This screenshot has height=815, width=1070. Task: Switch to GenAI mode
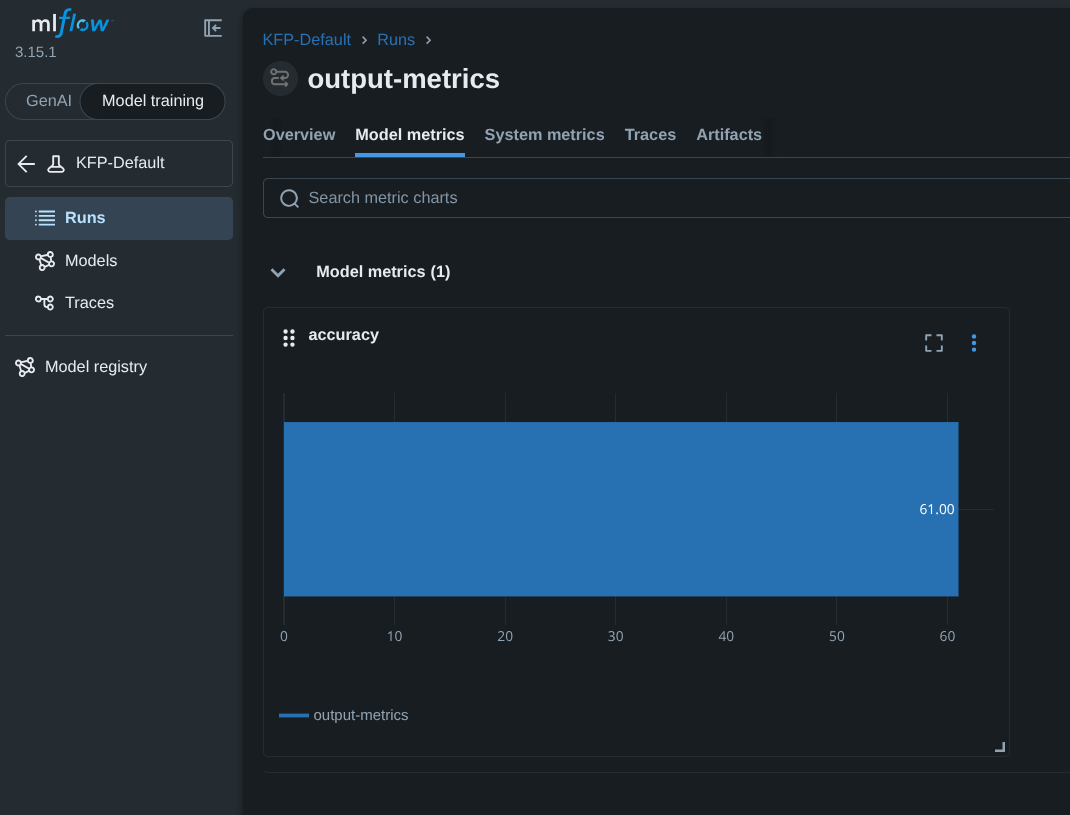click(x=48, y=101)
